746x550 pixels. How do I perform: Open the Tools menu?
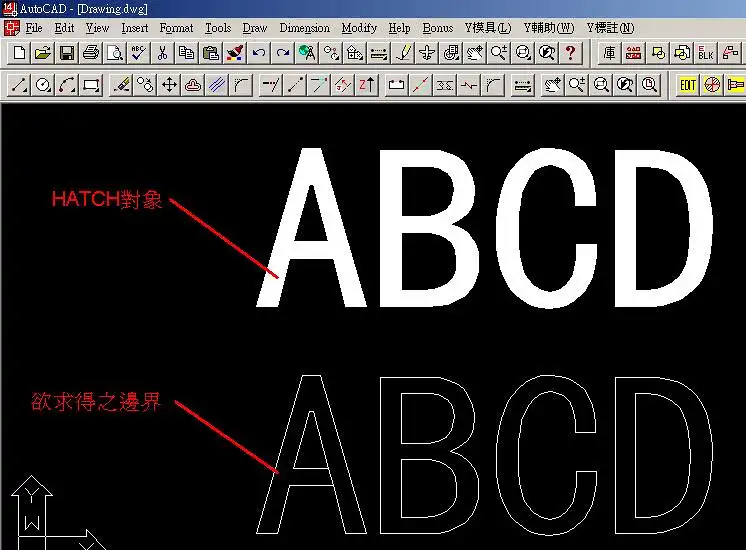(x=218, y=28)
